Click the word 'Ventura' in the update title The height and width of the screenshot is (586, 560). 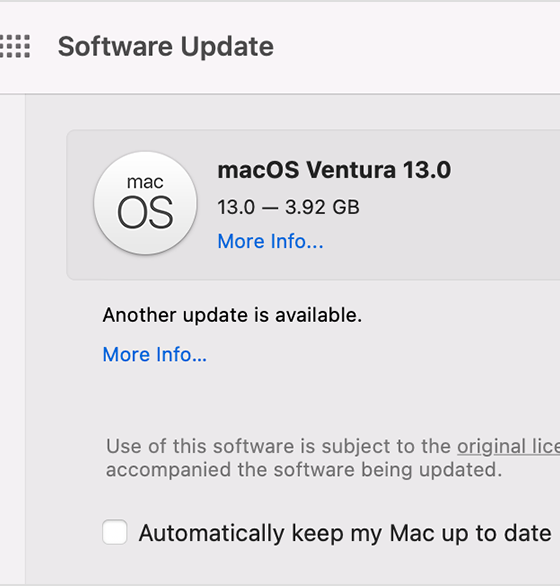(x=351, y=170)
